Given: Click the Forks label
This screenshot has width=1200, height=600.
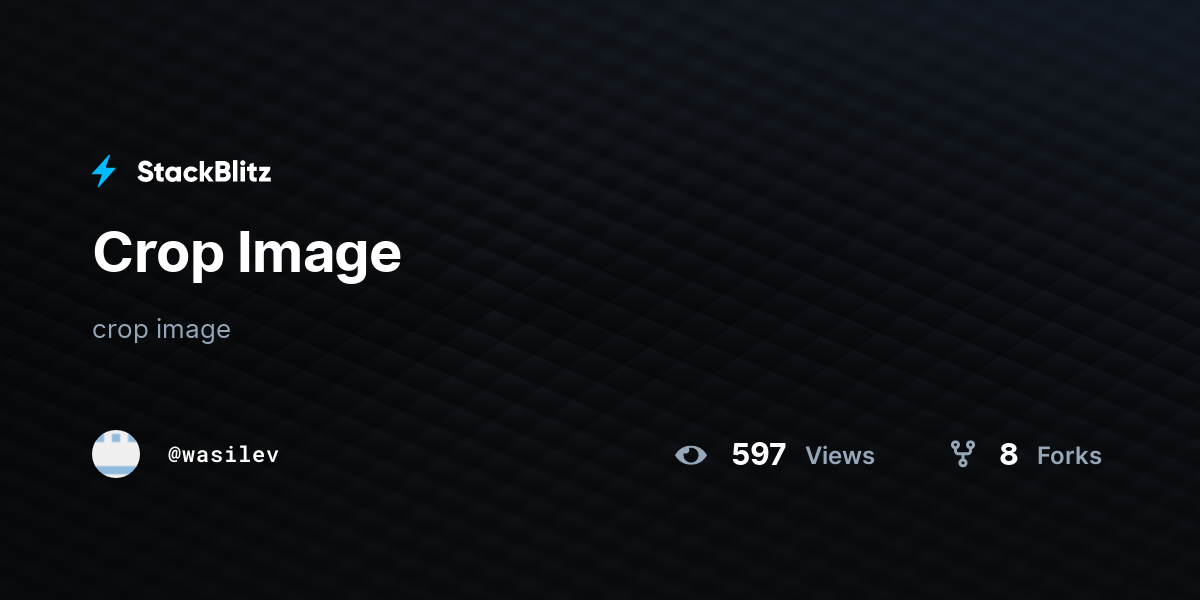Looking at the screenshot, I should pos(1069,456).
